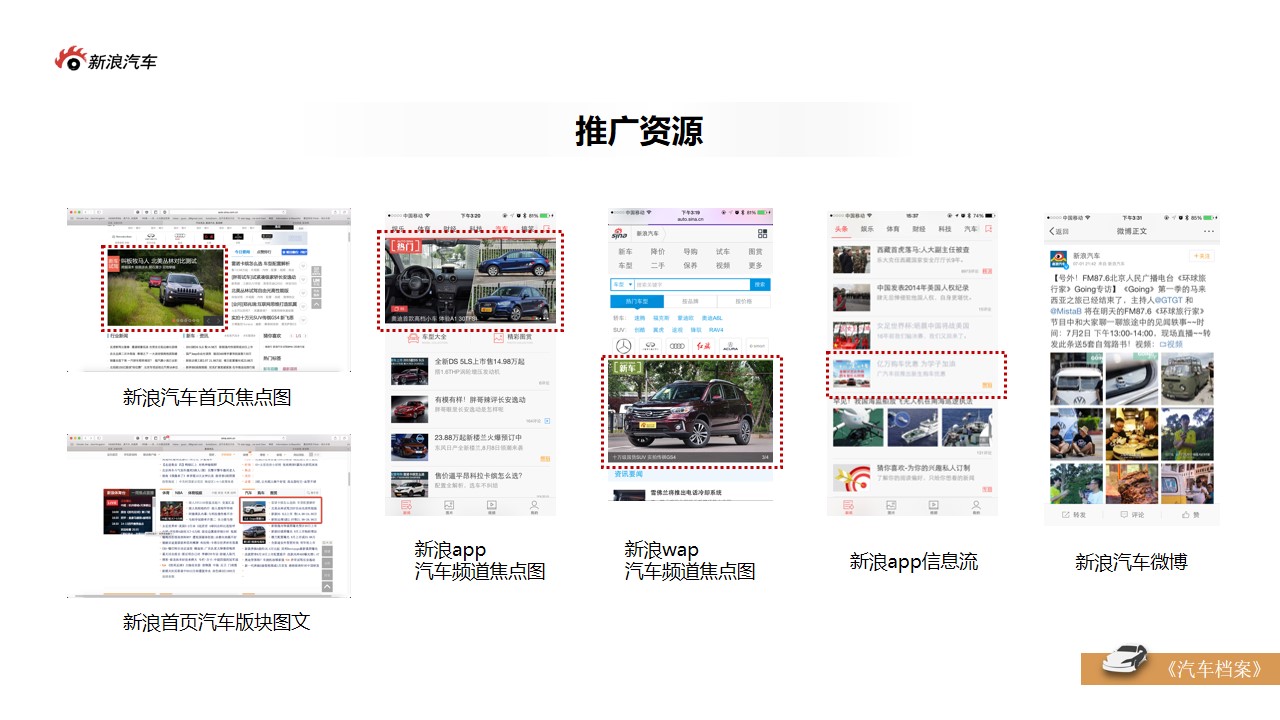
Task: Open the grid menu icon in Sina wap page
Action: pos(762,234)
